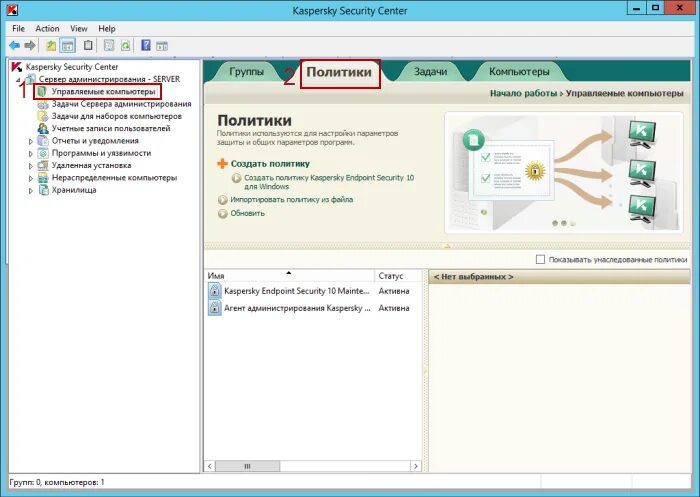Expand the Хранилища node arrow
The image size is (700, 497).
31,190
